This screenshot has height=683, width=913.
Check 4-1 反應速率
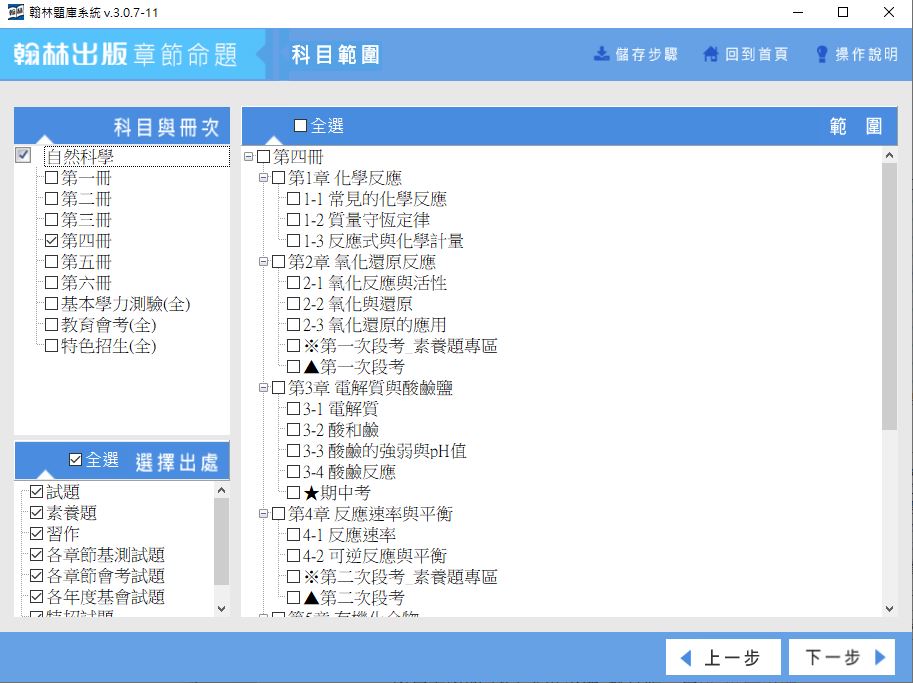(x=293, y=534)
